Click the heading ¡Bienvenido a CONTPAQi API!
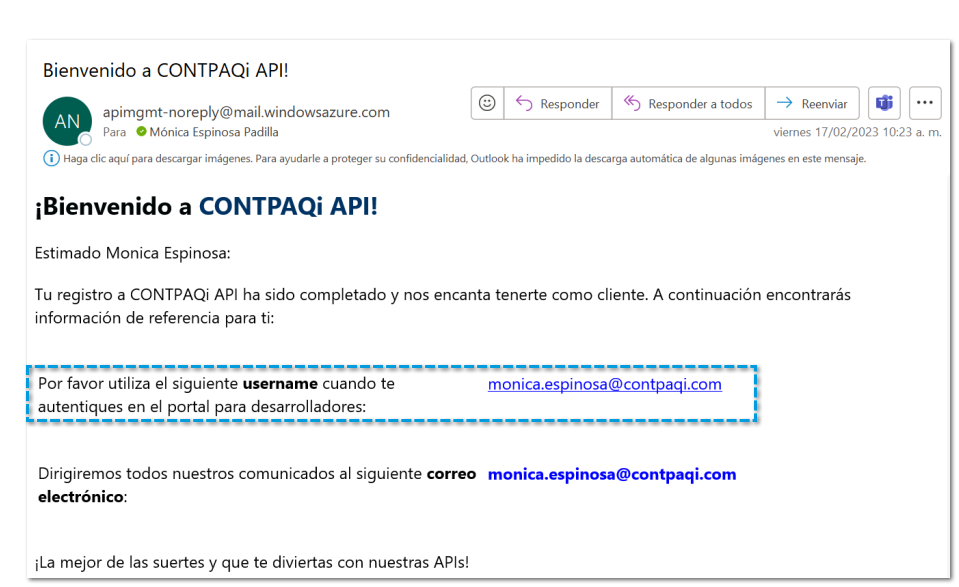Screen dimensions: 959x587 (206, 207)
